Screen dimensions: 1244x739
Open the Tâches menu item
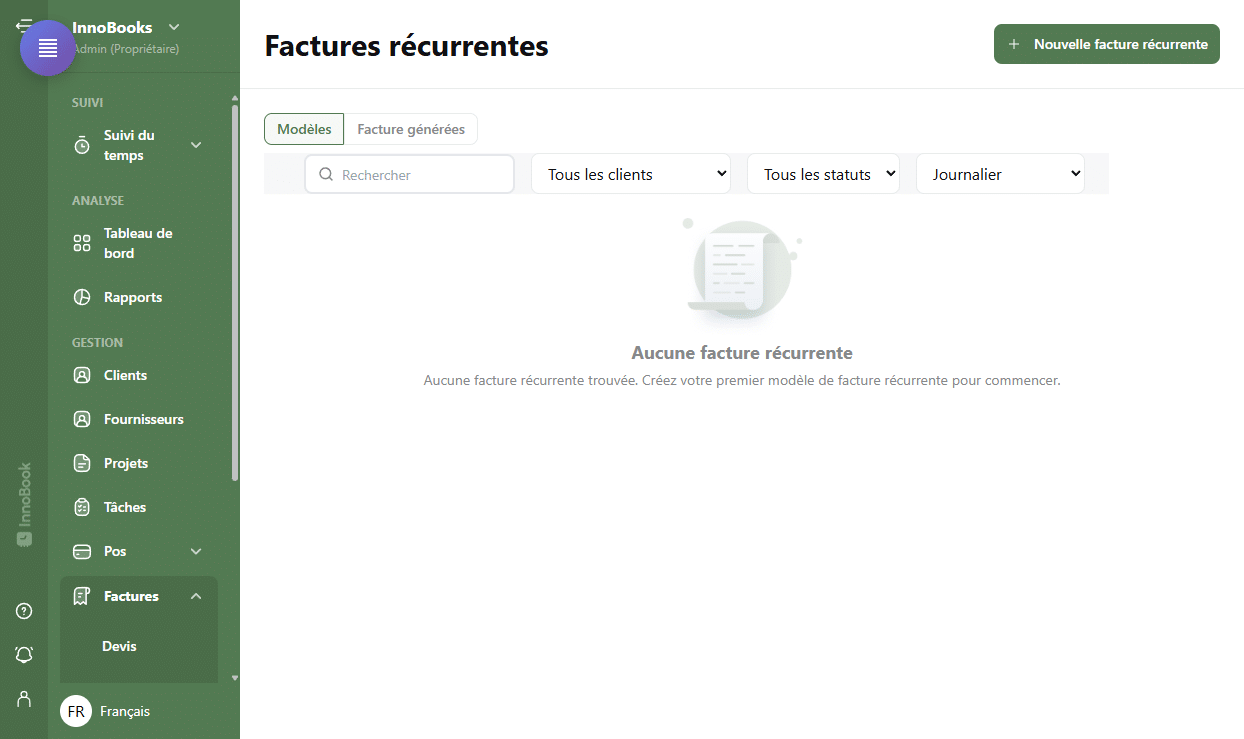[x=139, y=507]
